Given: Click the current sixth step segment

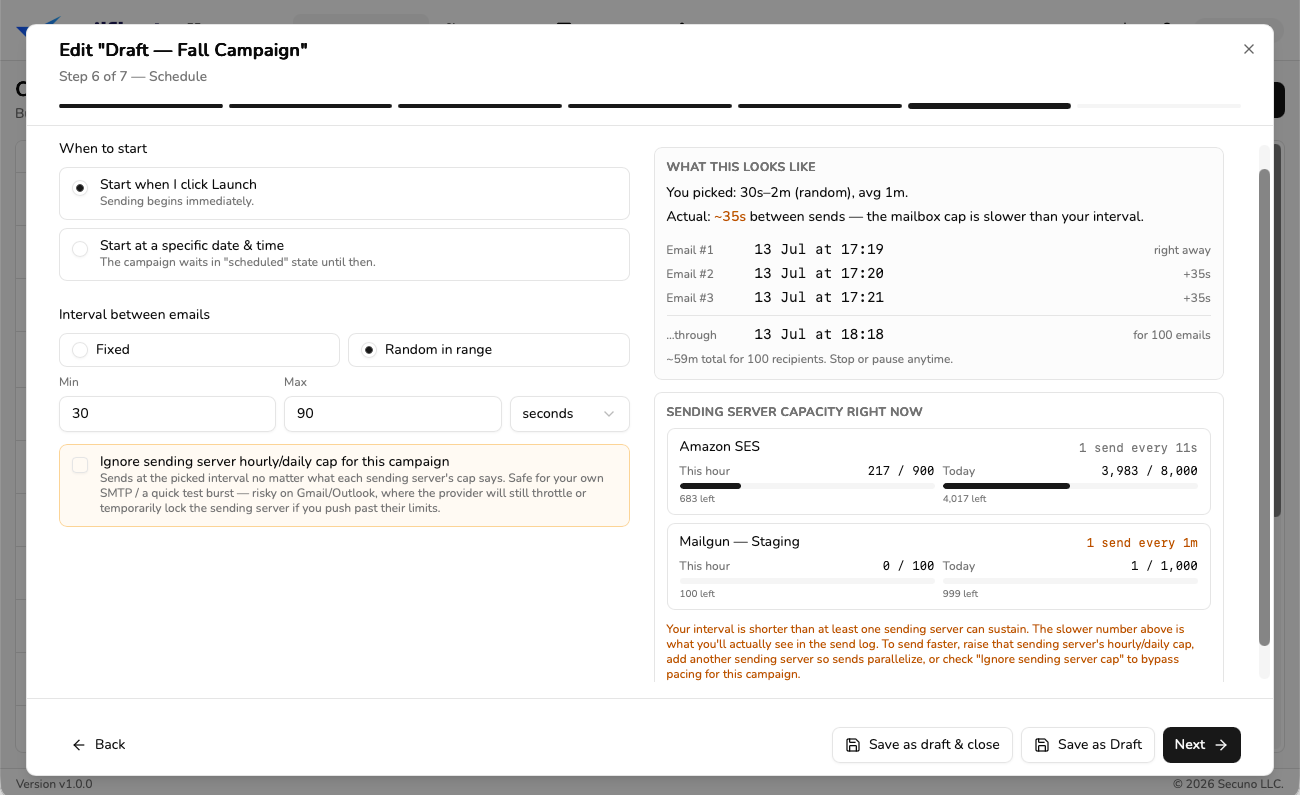Looking at the screenshot, I should click(989, 105).
